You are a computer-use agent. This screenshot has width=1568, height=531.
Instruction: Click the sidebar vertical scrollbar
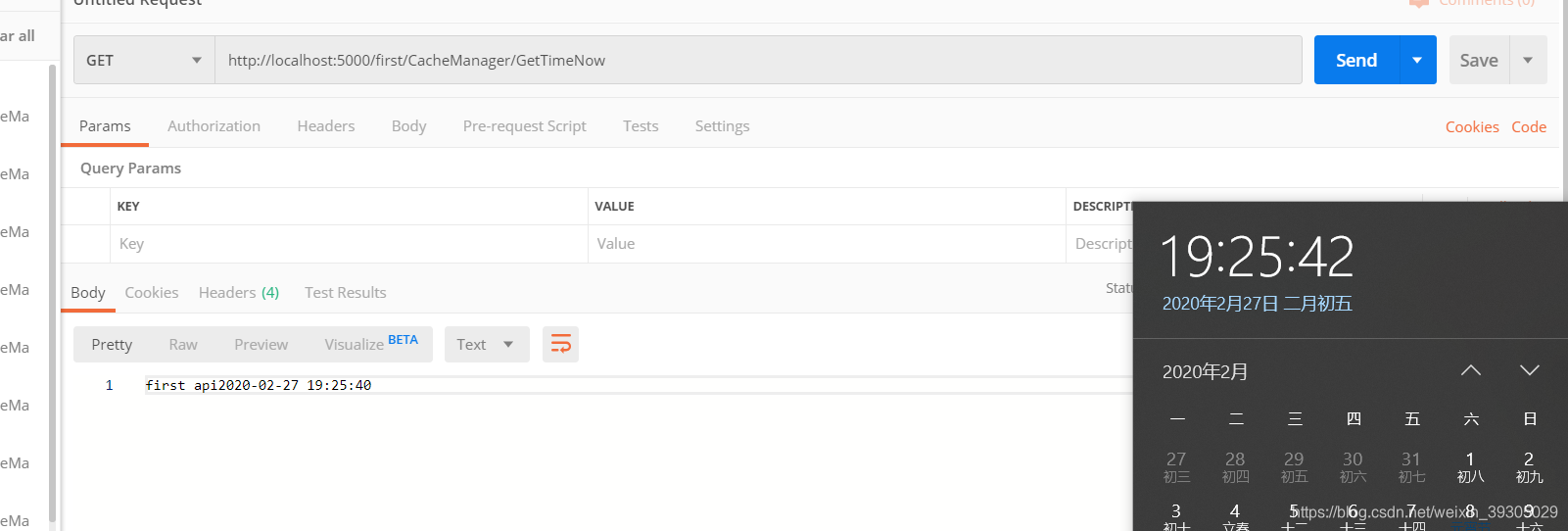tap(52, 294)
